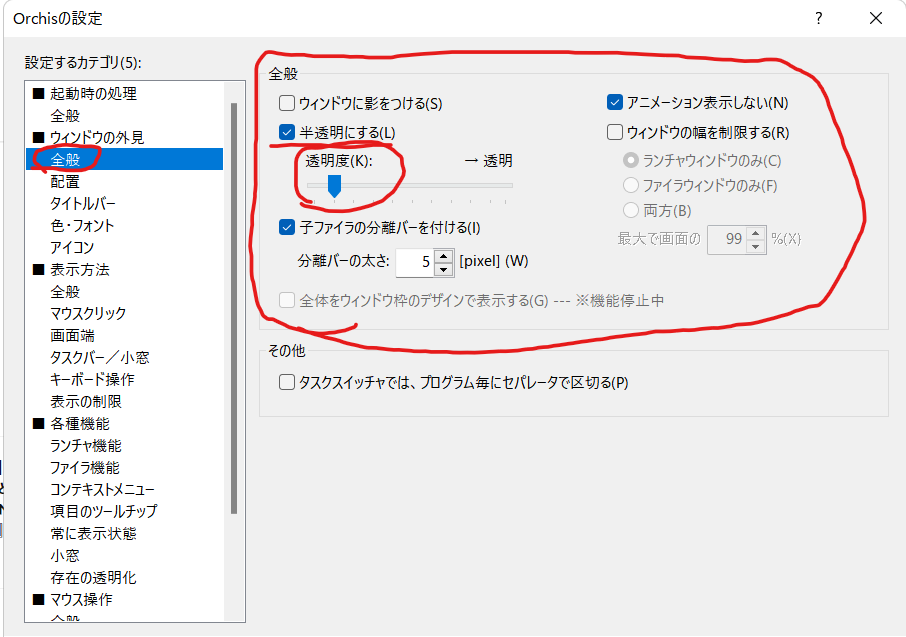The width and height of the screenshot is (906, 637).
Task: Select highlighted 全般 under ウィンドウの外見
Action: click(124, 159)
